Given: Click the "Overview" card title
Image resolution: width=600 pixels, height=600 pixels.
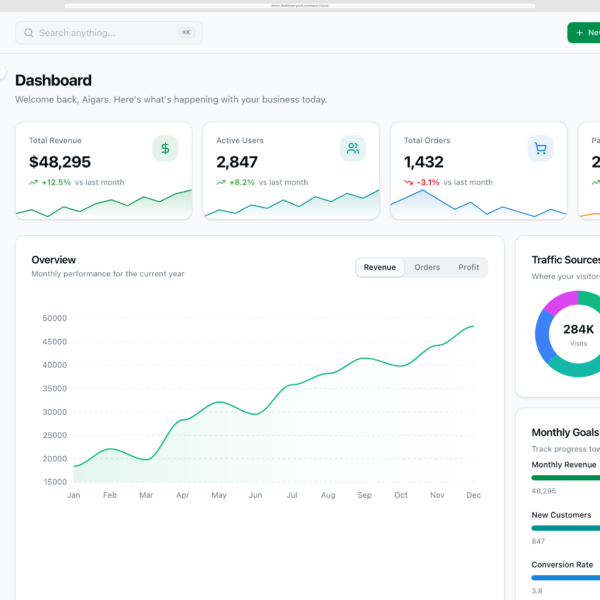Looking at the screenshot, I should point(54,260).
